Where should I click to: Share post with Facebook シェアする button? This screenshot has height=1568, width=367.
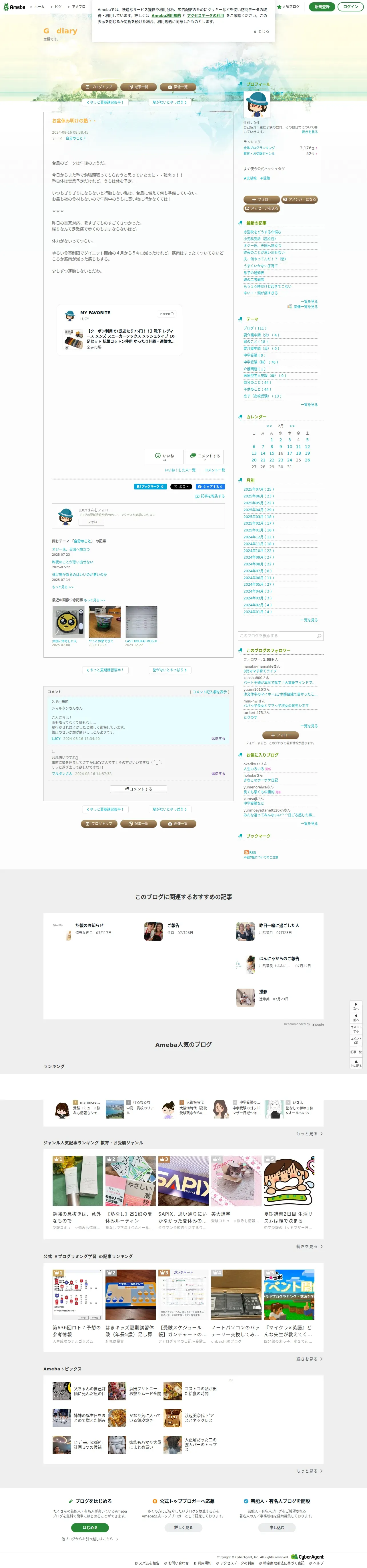(210, 486)
